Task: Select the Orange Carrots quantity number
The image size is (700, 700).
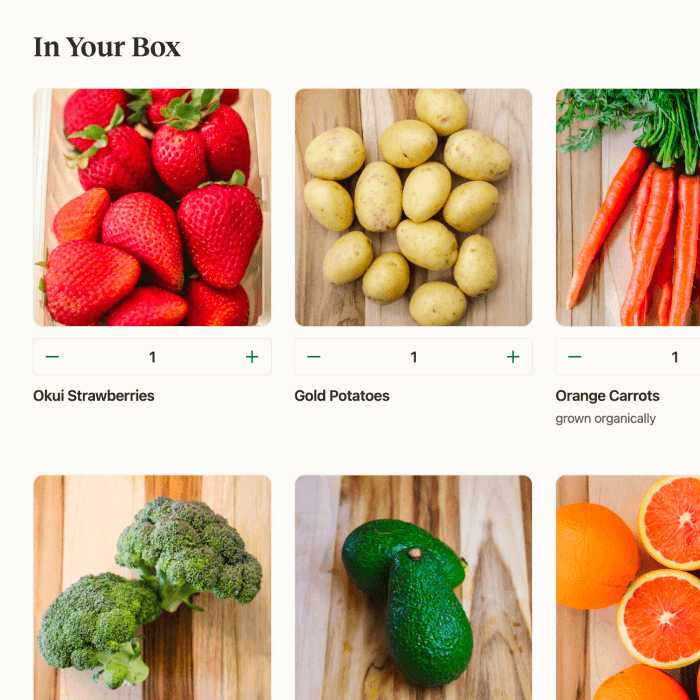Action: [675, 357]
